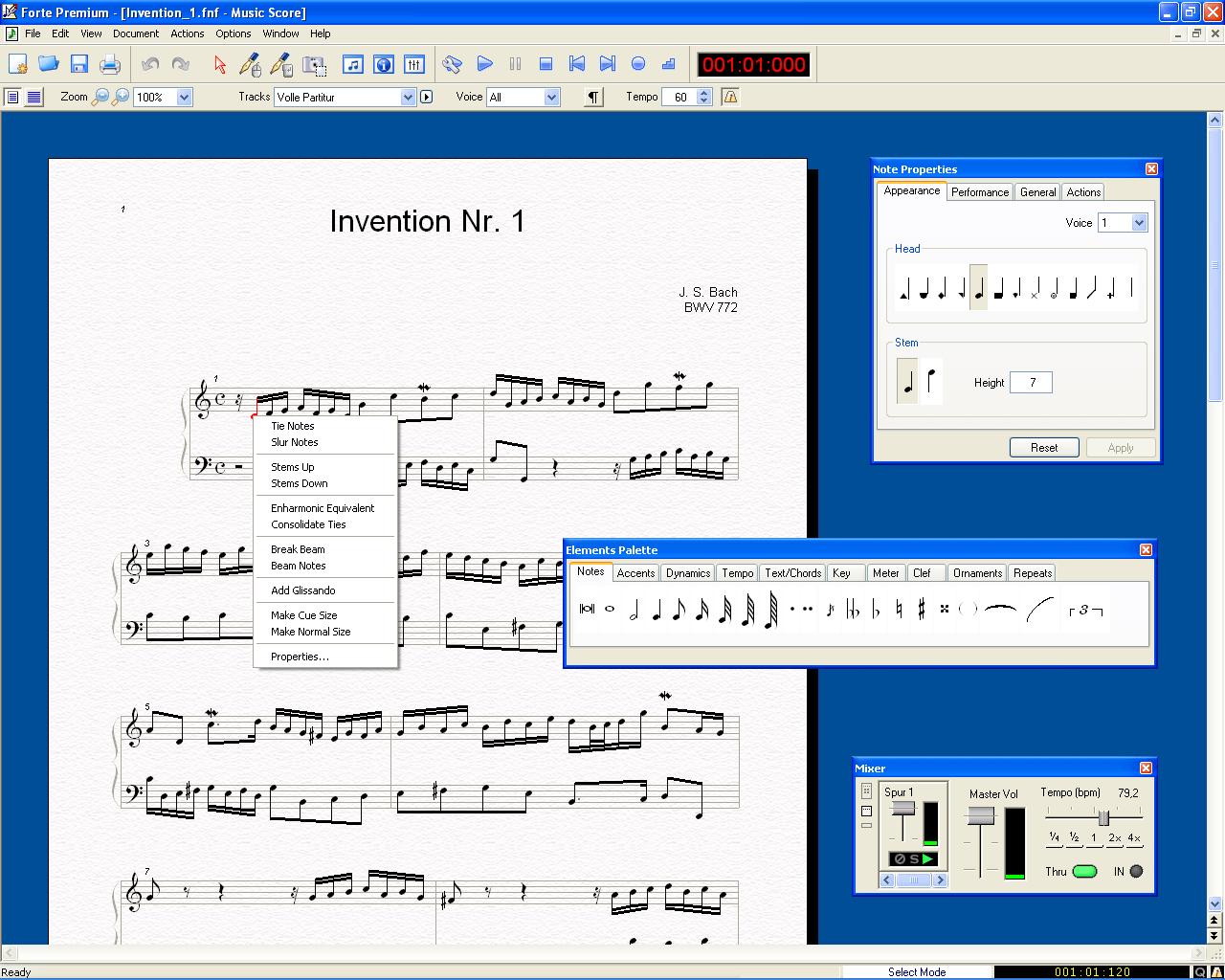Viewport: 1225px width, 980px height.
Task: Solo Spur 1 in the Mixer
Action: pyautogui.click(x=914, y=858)
